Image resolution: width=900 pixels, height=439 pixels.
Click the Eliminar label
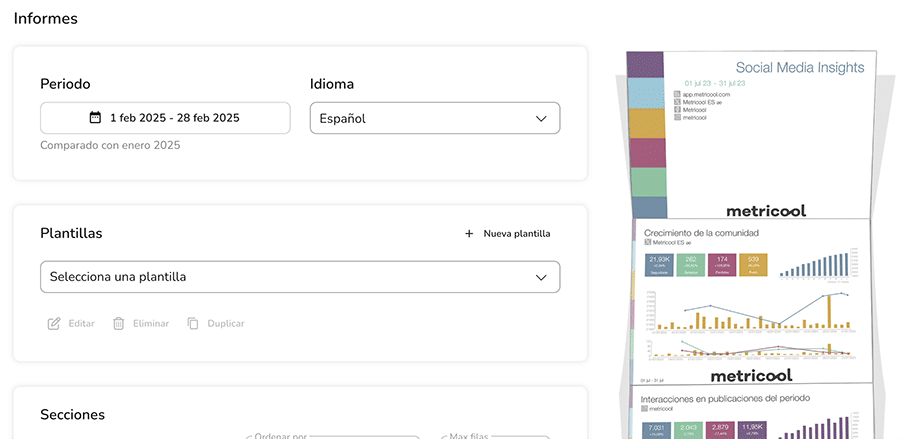coord(151,324)
